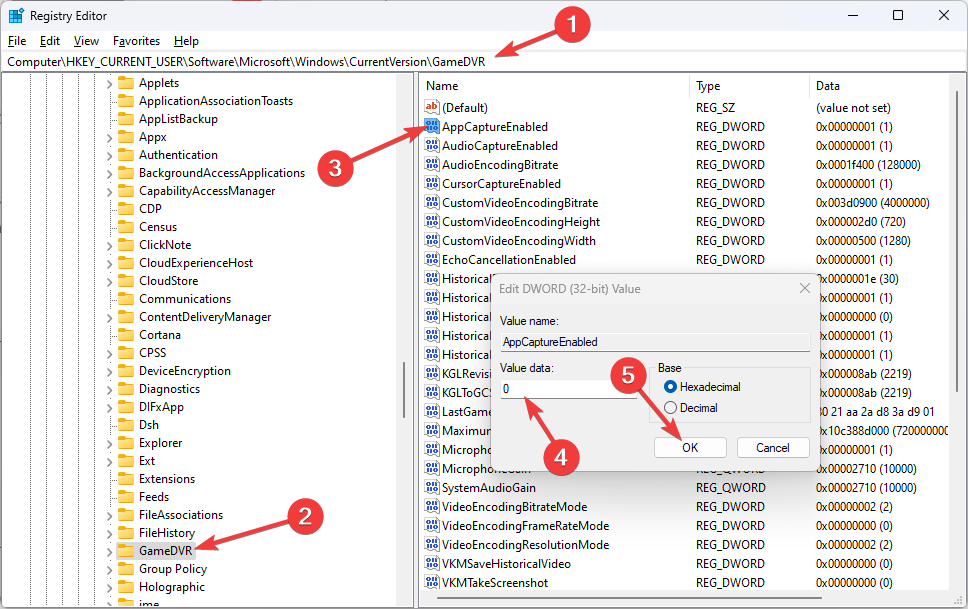Click the CustomVideoEncodingWidth DWORD icon
The width and height of the screenshot is (968, 609).
coord(432,241)
